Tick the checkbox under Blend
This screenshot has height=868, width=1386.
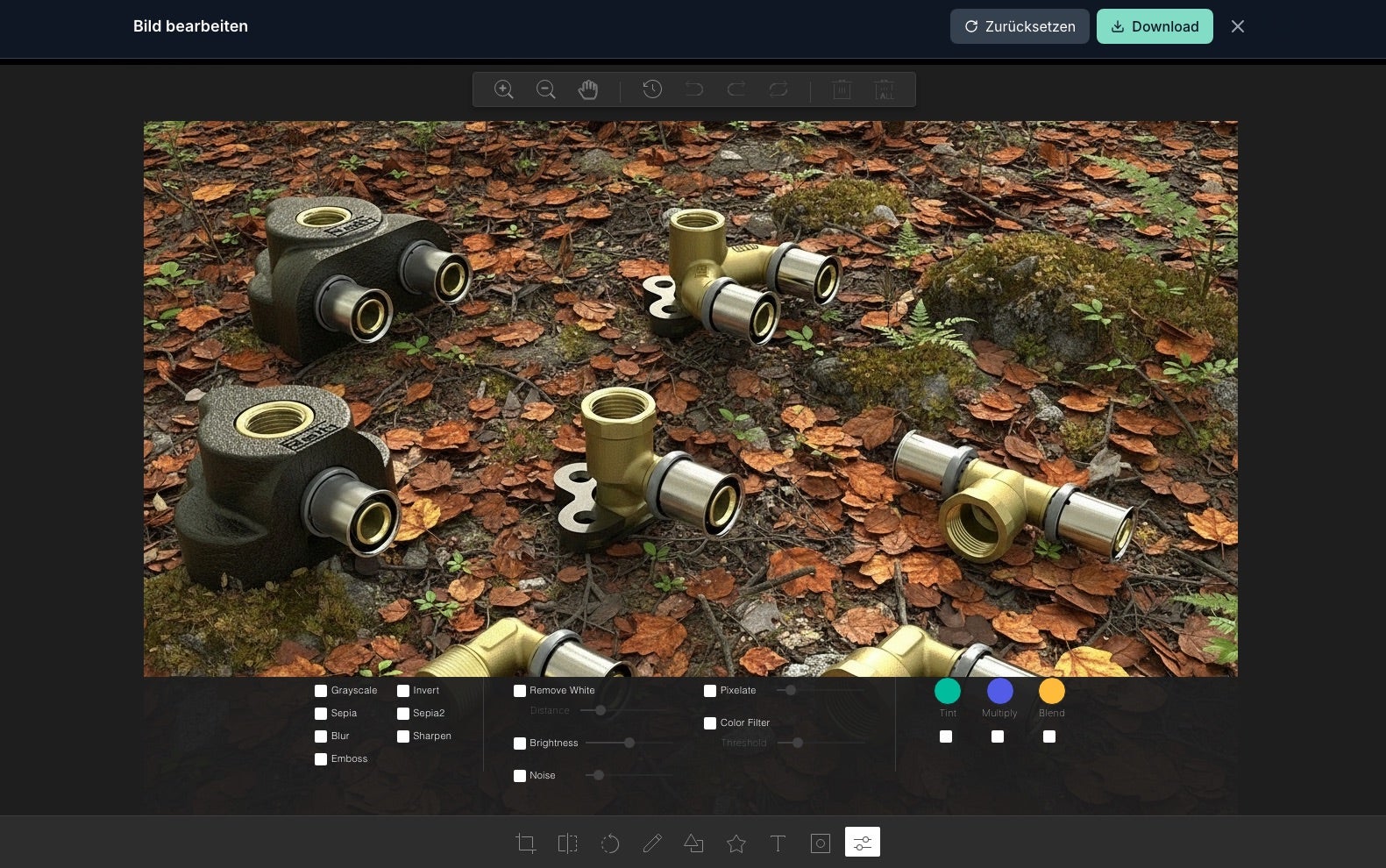tap(1049, 736)
